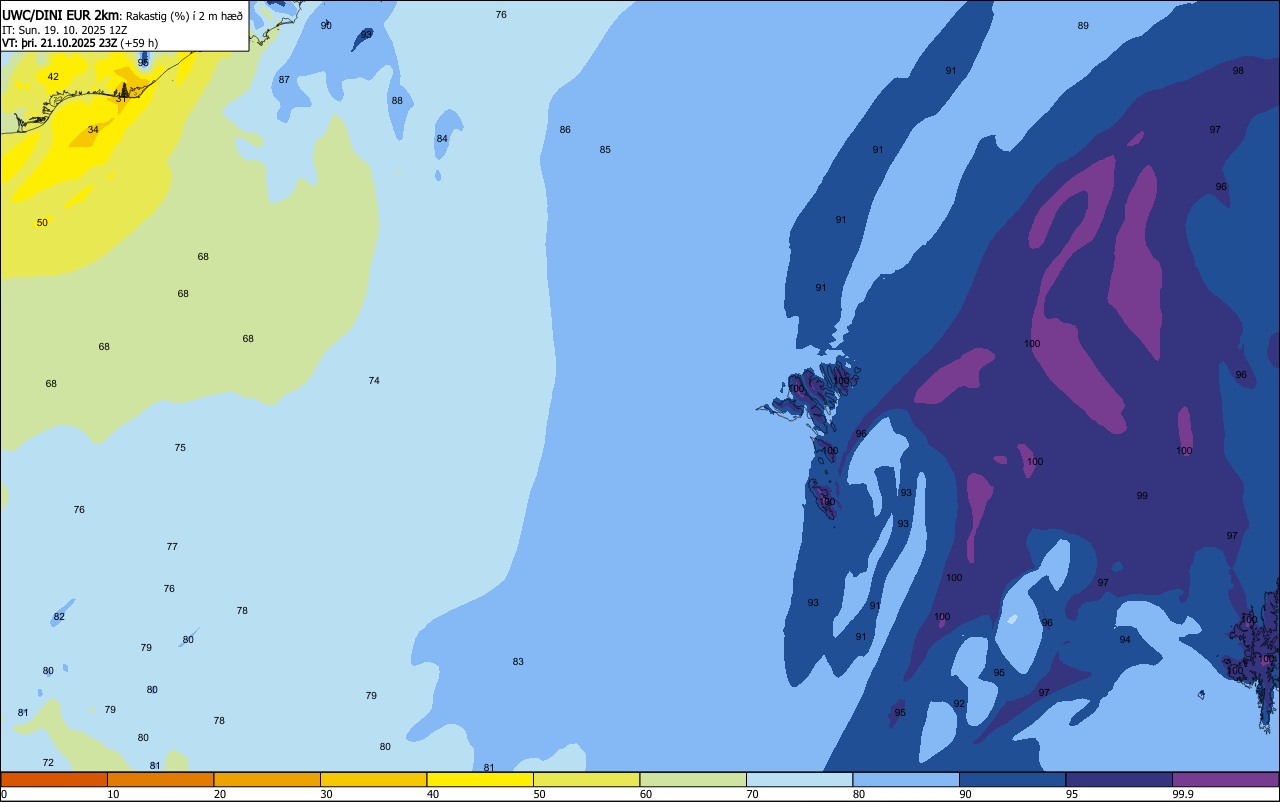1280x802 pixels.
Task: Click the map humidity value 75
Action: coord(180,448)
